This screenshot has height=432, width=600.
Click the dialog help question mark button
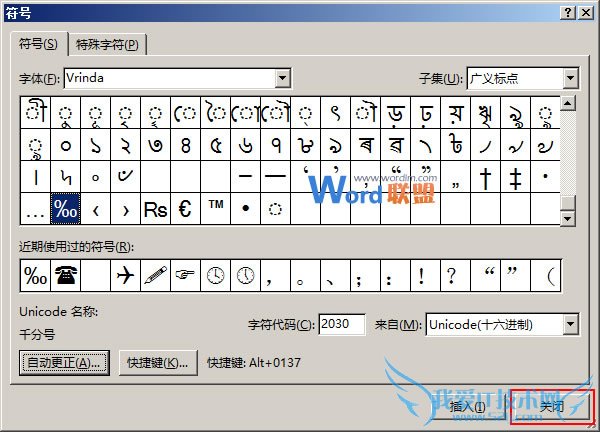[x=569, y=13]
